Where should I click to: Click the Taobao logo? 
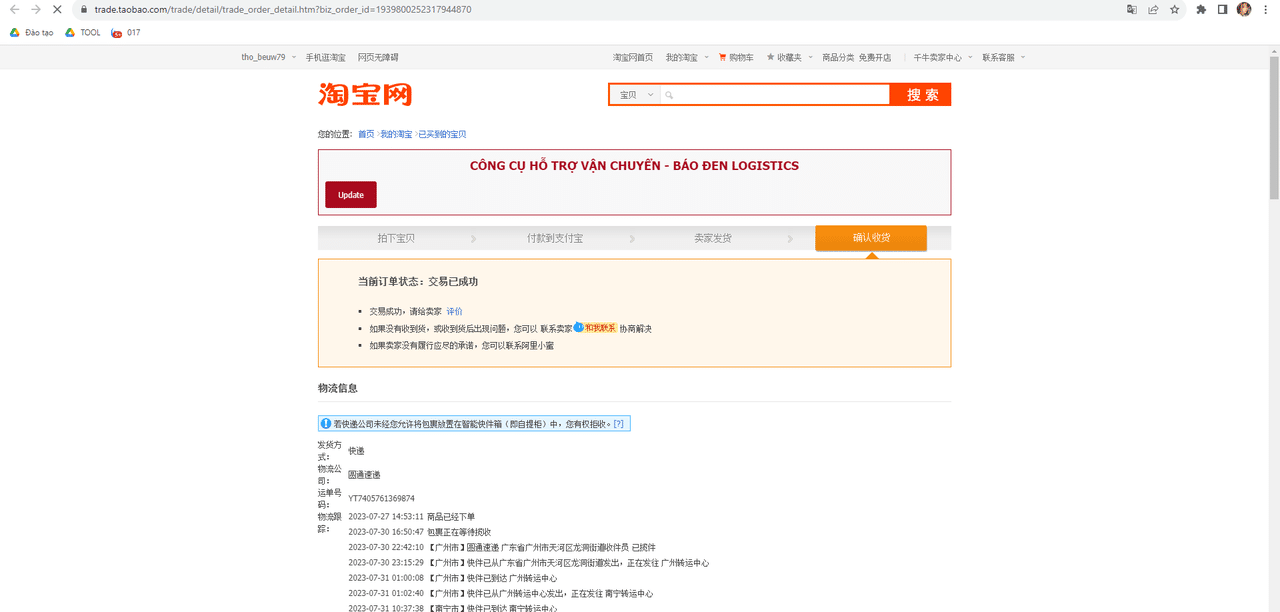[365, 95]
